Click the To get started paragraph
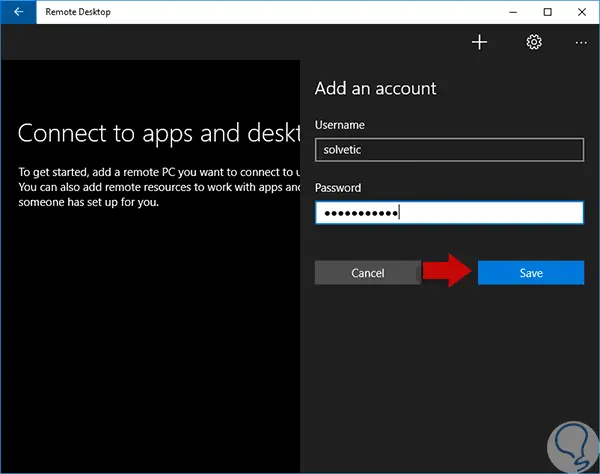The image size is (600, 474). (x=159, y=187)
